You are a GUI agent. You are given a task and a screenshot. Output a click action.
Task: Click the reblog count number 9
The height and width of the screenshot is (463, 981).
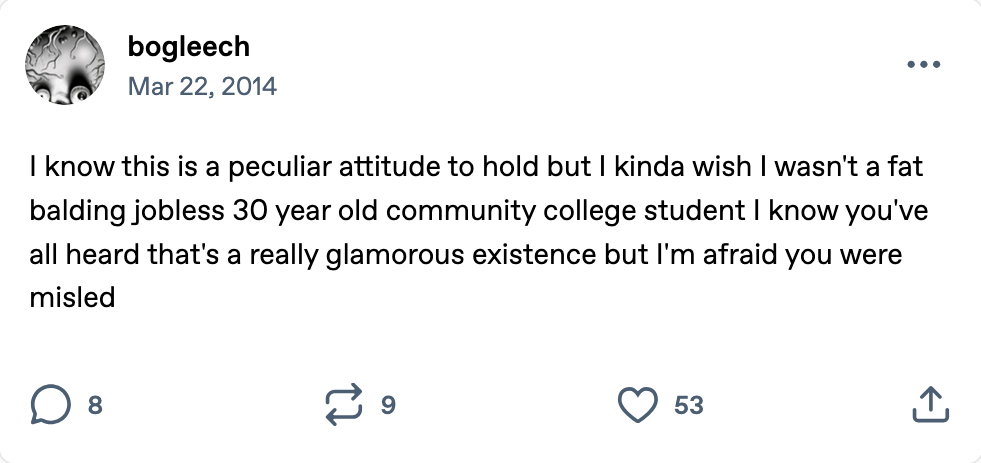pyautogui.click(x=389, y=405)
